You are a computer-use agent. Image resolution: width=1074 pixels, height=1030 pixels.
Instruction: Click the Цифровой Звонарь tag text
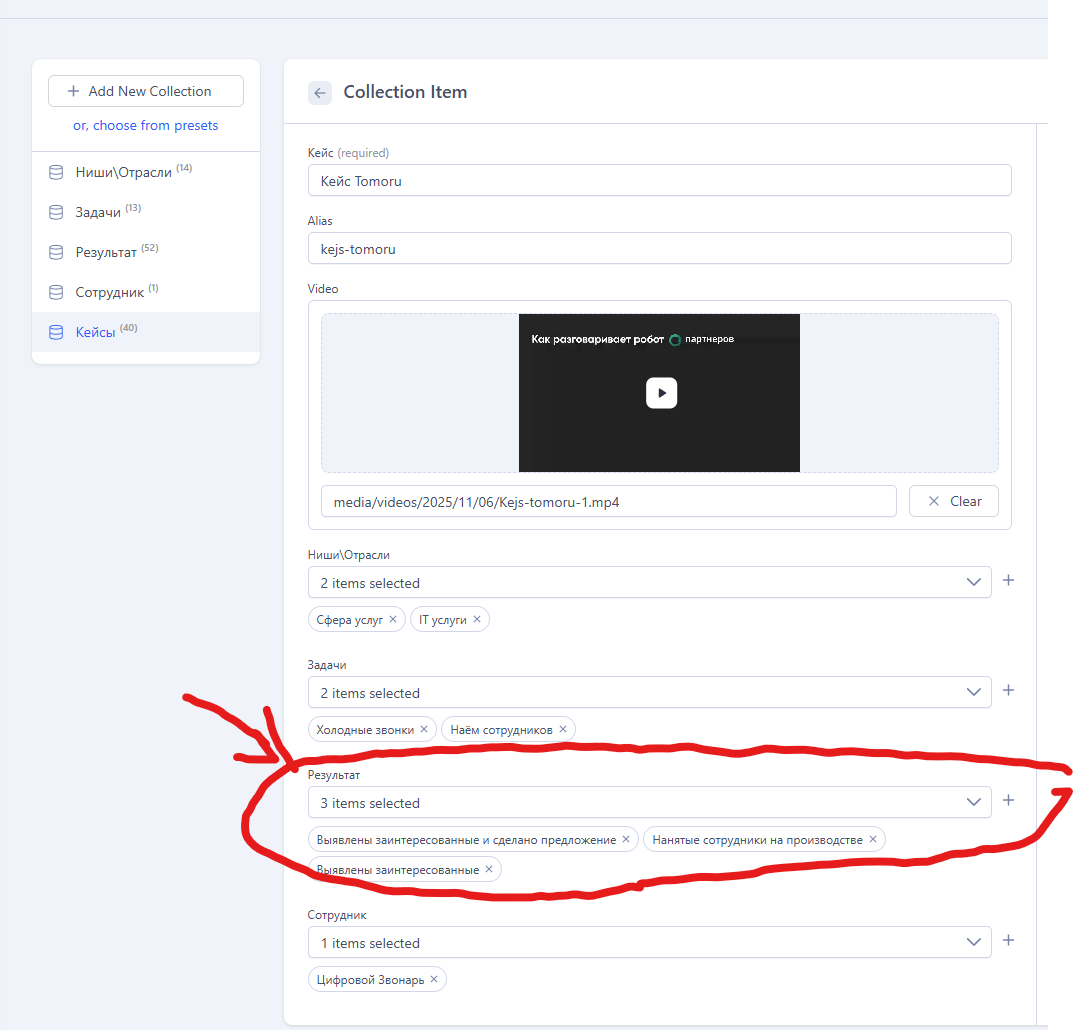(x=371, y=980)
